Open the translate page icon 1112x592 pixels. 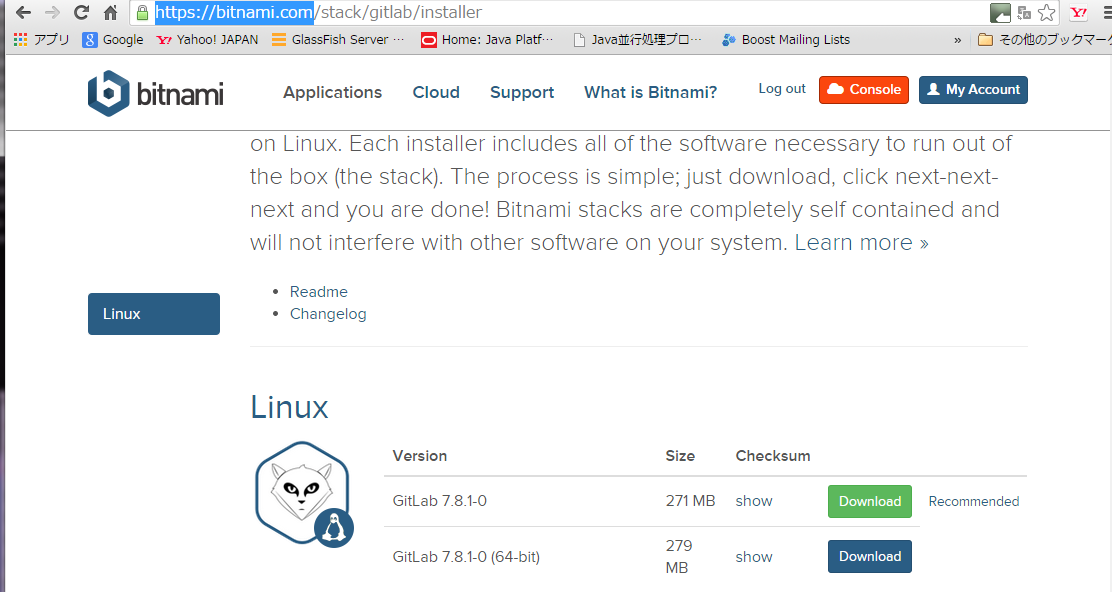(x=1024, y=12)
